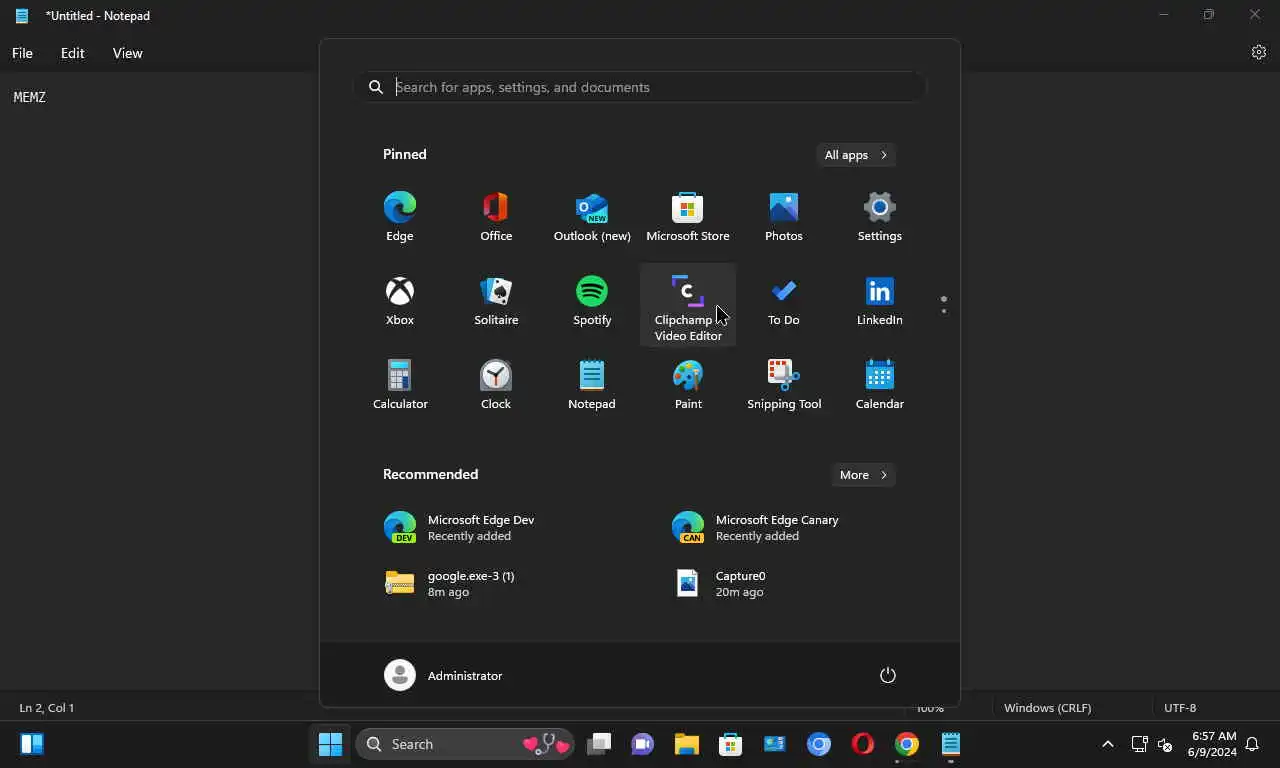Viewport: 1280px width, 768px height.
Task: Go to next pinned apps page dots
Action: pyautogui.click(x=944, y=304)
